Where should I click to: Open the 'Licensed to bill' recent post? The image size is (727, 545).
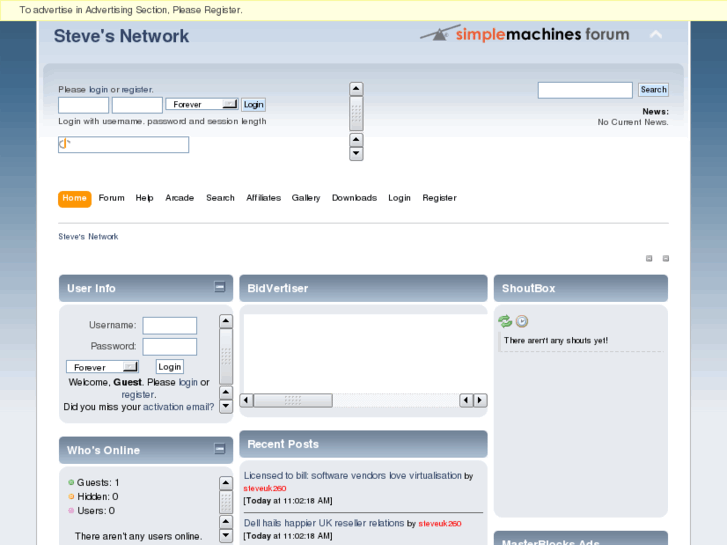(x=353, y=475)
